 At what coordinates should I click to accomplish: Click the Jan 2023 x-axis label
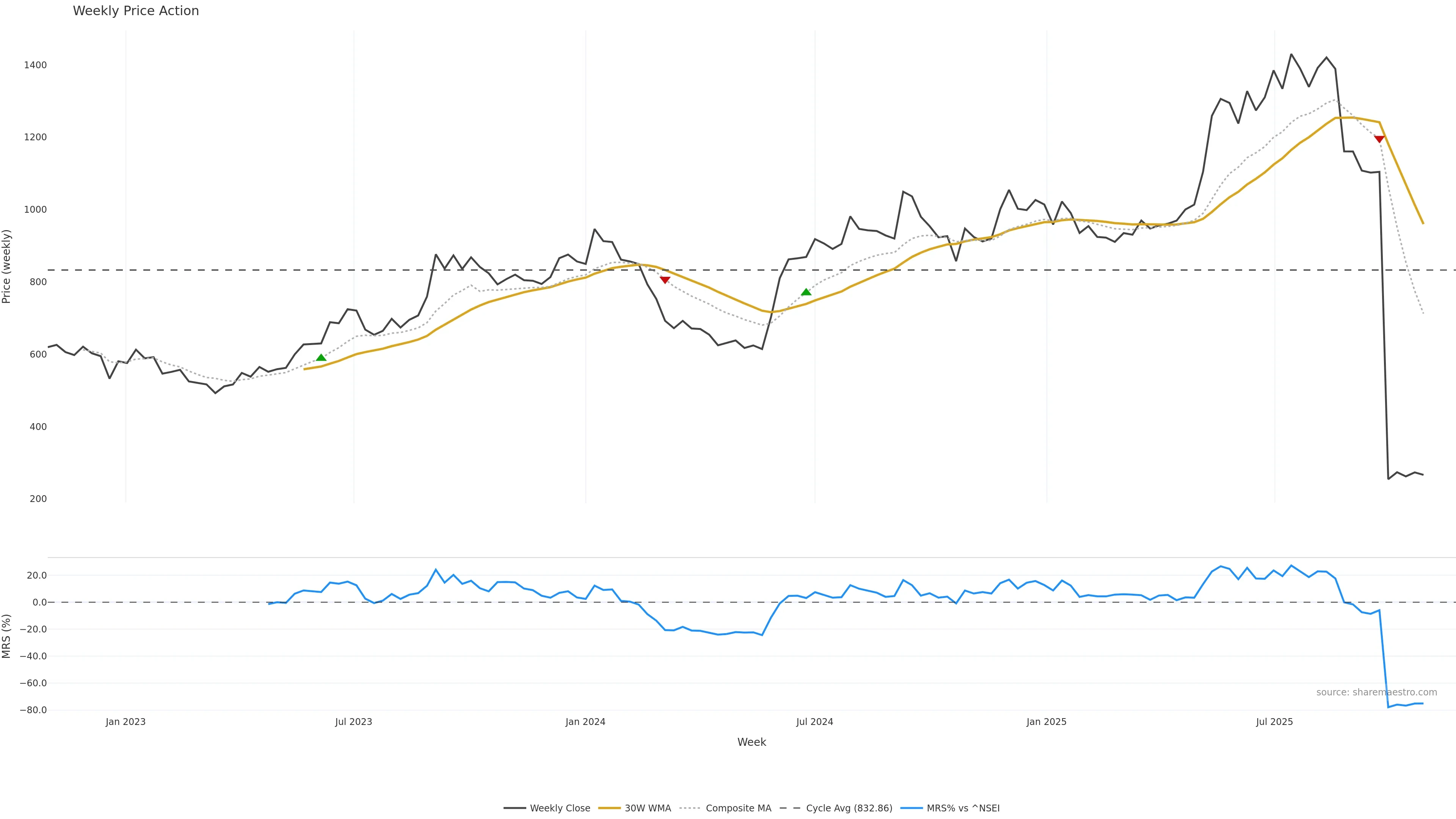(x=126, y=722)
